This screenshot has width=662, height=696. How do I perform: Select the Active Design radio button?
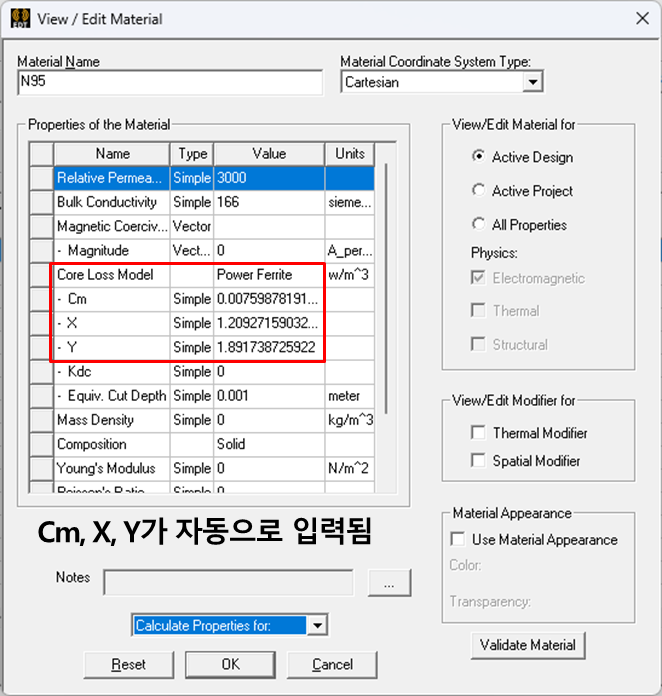point(479,157)
